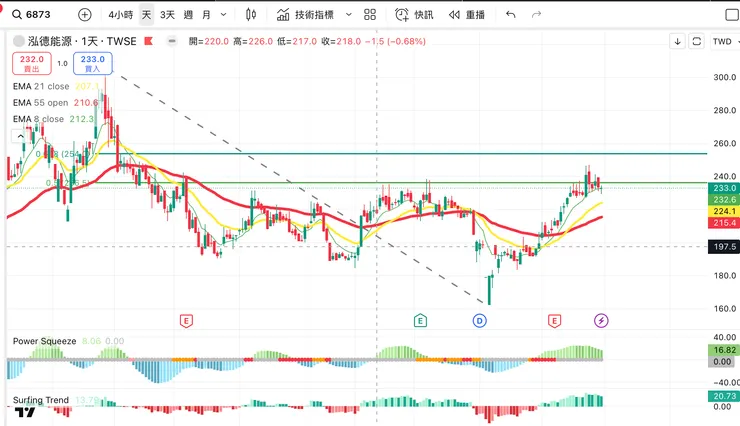
Task: Open the 技術指標 indicators menu
Action: click(305, 15)
